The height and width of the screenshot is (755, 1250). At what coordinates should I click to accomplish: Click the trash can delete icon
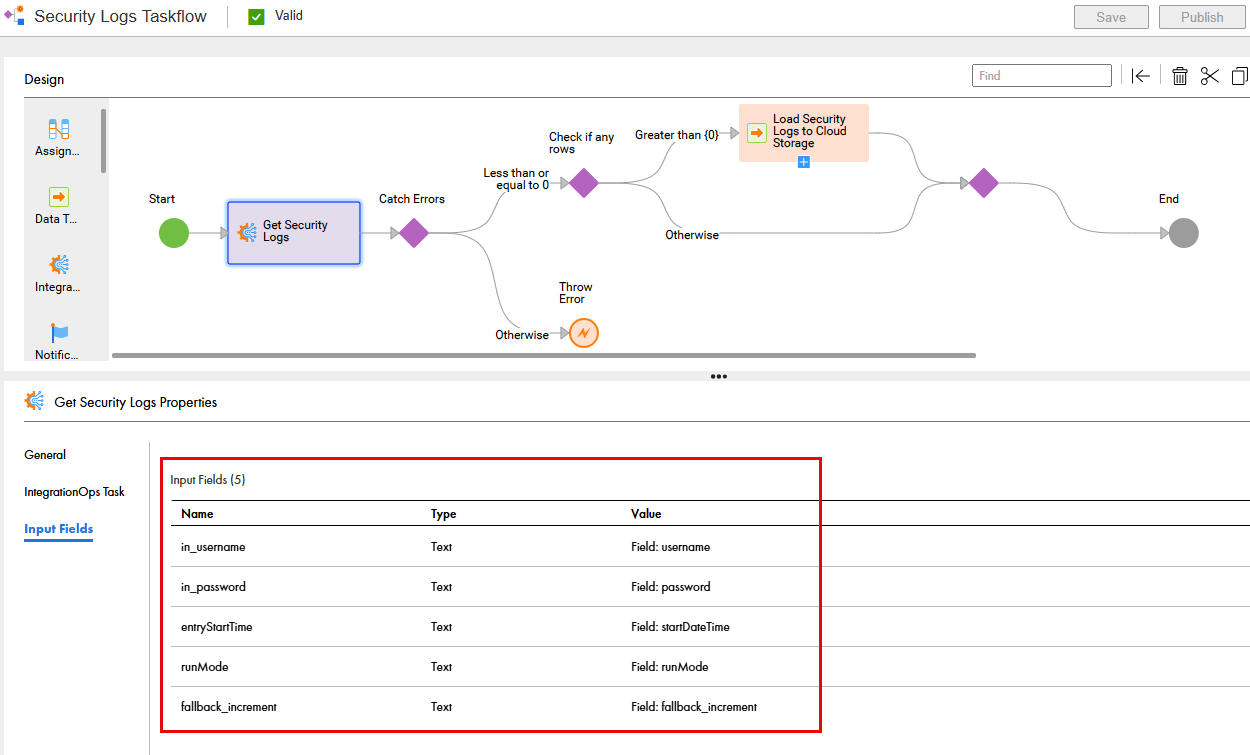(x=1180, y=76)
